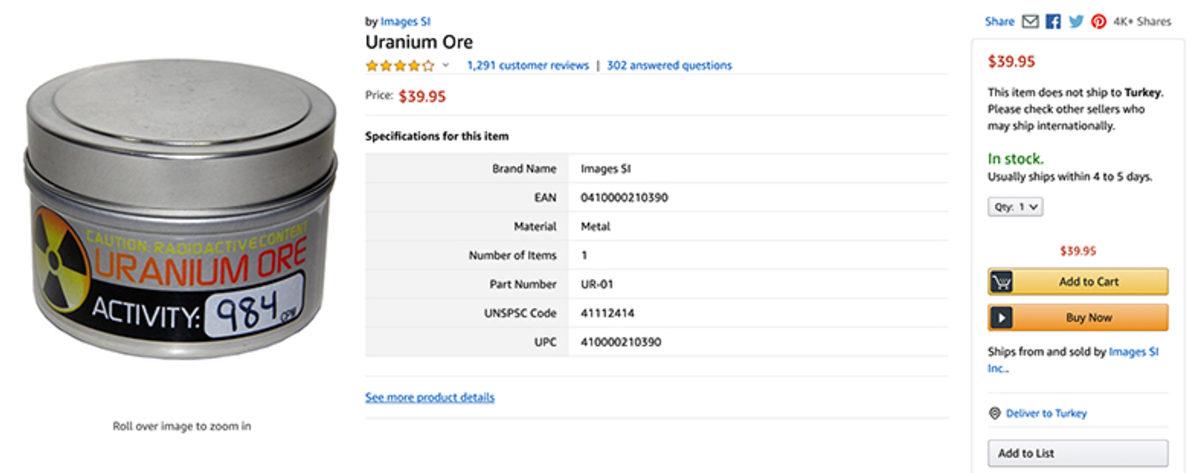This screenshot has height=473, width=1200.
Task: Share this product on Facebook
Action: point(1053,22)
